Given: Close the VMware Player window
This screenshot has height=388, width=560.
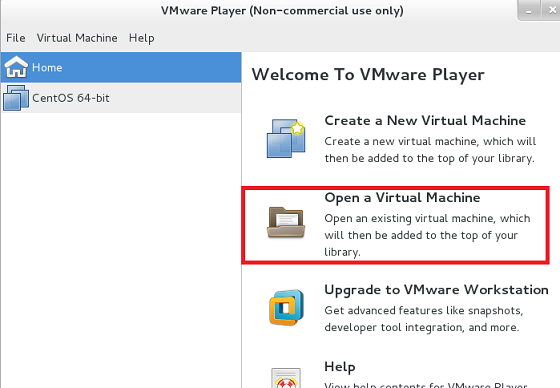Looking at the screenshot, I should click(551, 10).
